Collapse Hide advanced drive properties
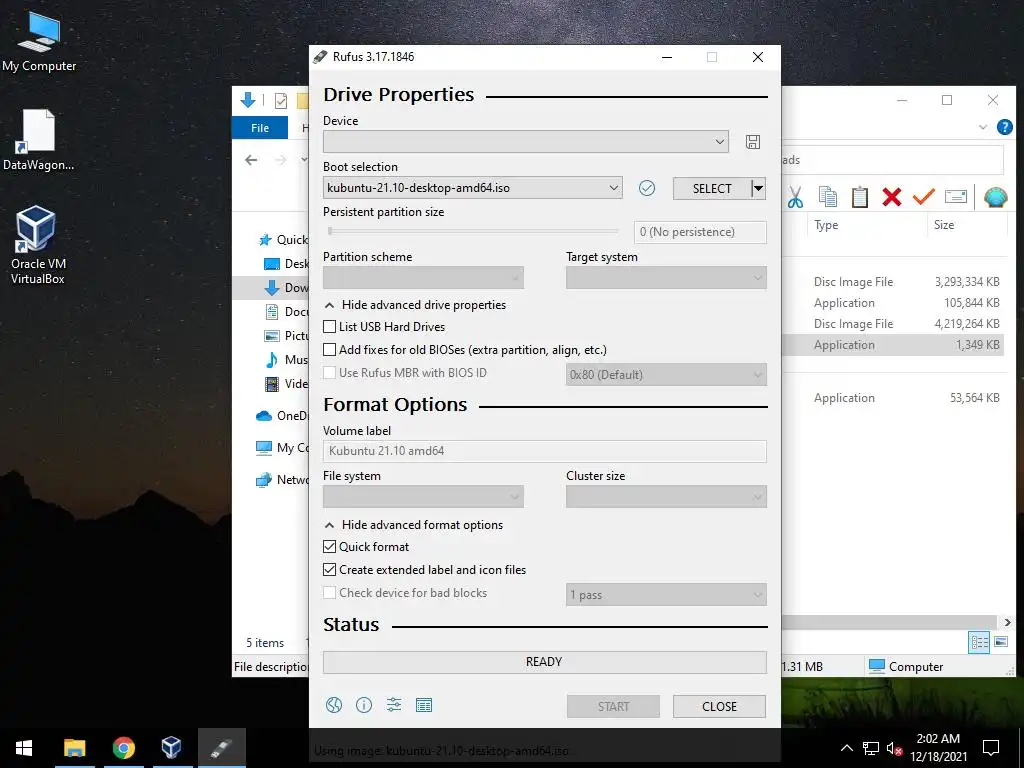The height and width of the screenshot is (768, 1024). coord(415,305)
